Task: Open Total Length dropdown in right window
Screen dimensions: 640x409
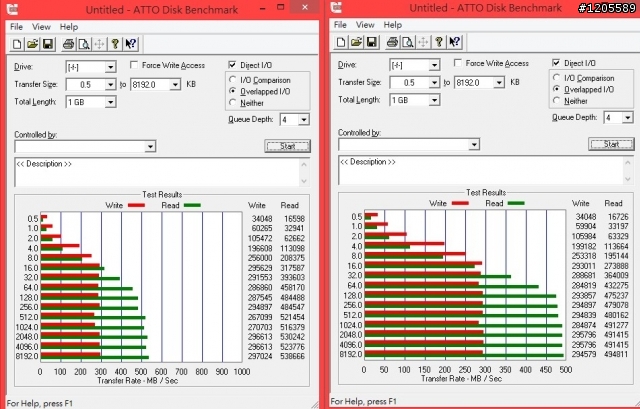Action: point(434,100)
